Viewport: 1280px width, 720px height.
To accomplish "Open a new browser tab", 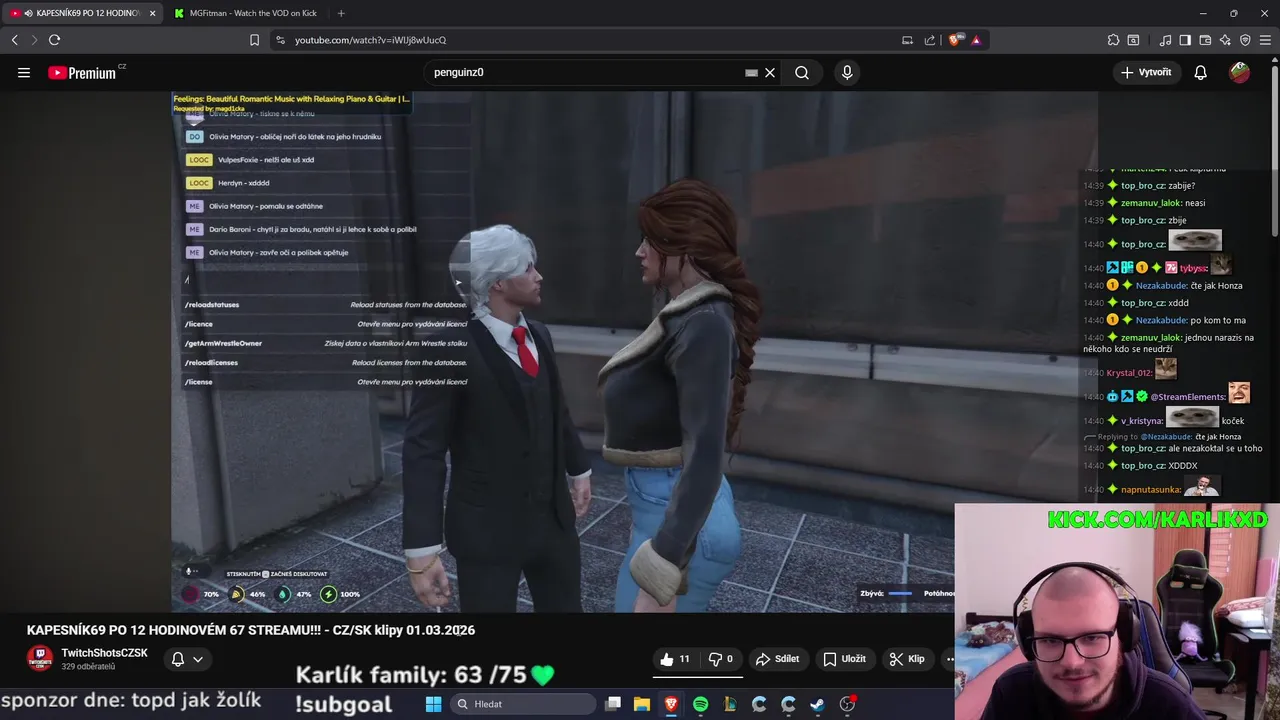I will click(x=341, y=13).
